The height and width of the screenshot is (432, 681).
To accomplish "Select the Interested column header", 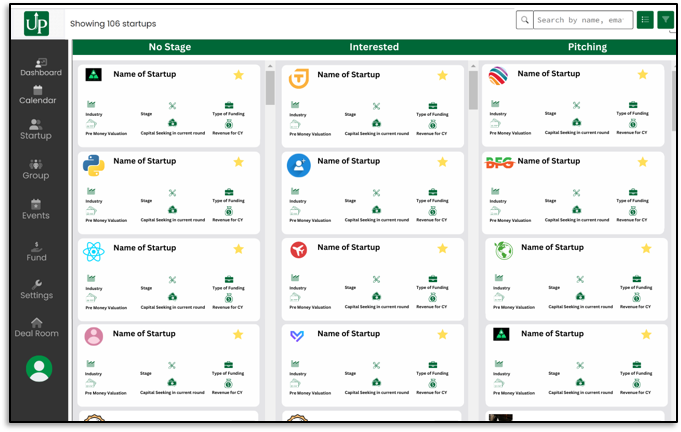I will [374, 47].
